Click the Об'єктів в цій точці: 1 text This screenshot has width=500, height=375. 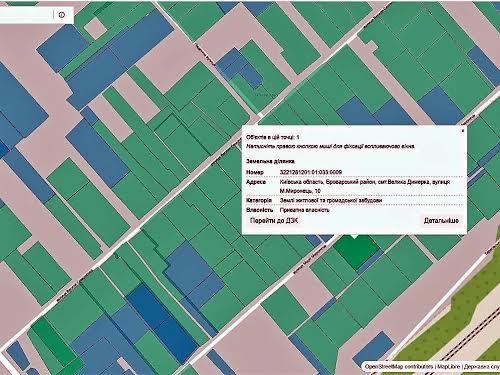pos(273,137)
